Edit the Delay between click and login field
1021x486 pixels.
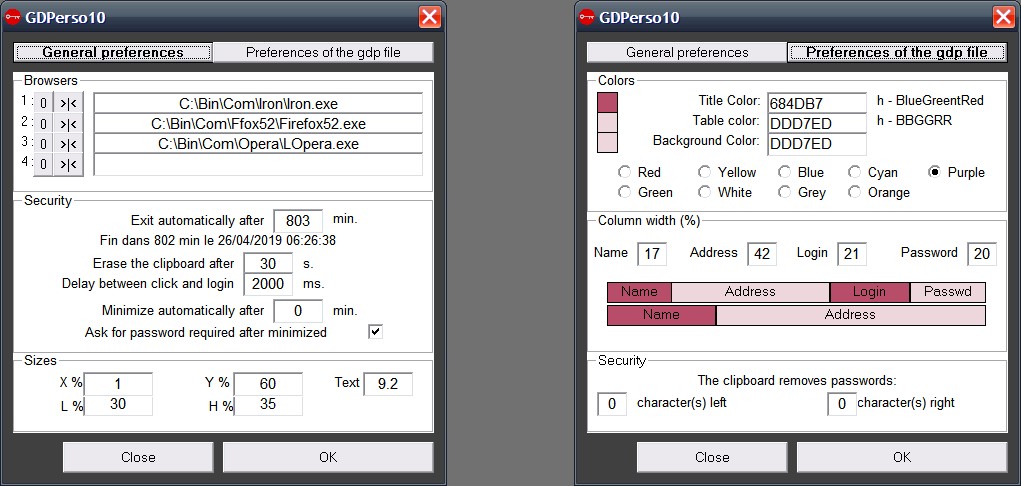click(268, 284)
